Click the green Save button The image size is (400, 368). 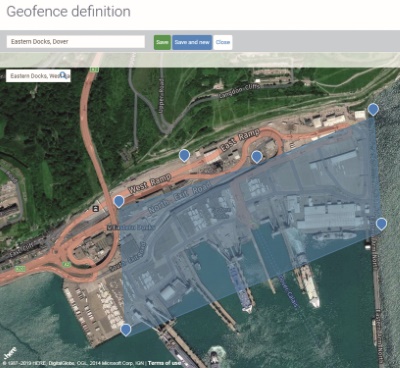(162, 42)
